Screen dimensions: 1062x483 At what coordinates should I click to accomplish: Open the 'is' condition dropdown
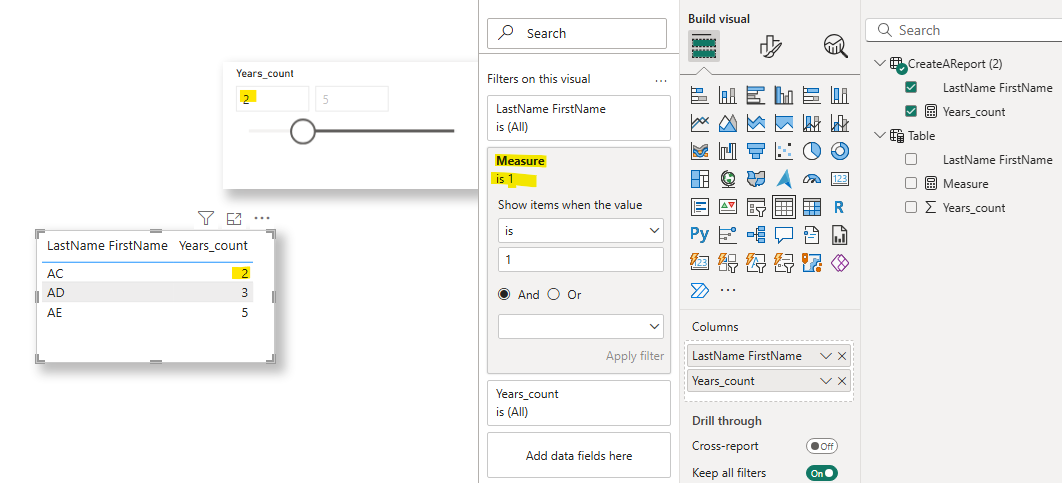tap(580, 231)
